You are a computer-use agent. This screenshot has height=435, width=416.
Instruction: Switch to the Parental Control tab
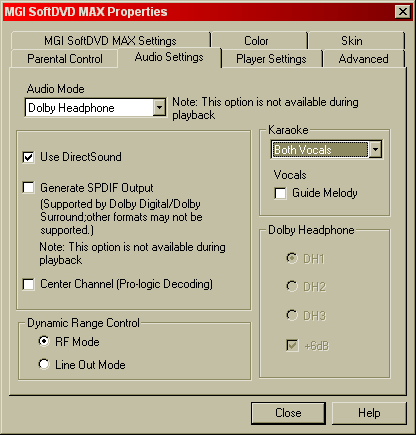[x=64, y=59]
